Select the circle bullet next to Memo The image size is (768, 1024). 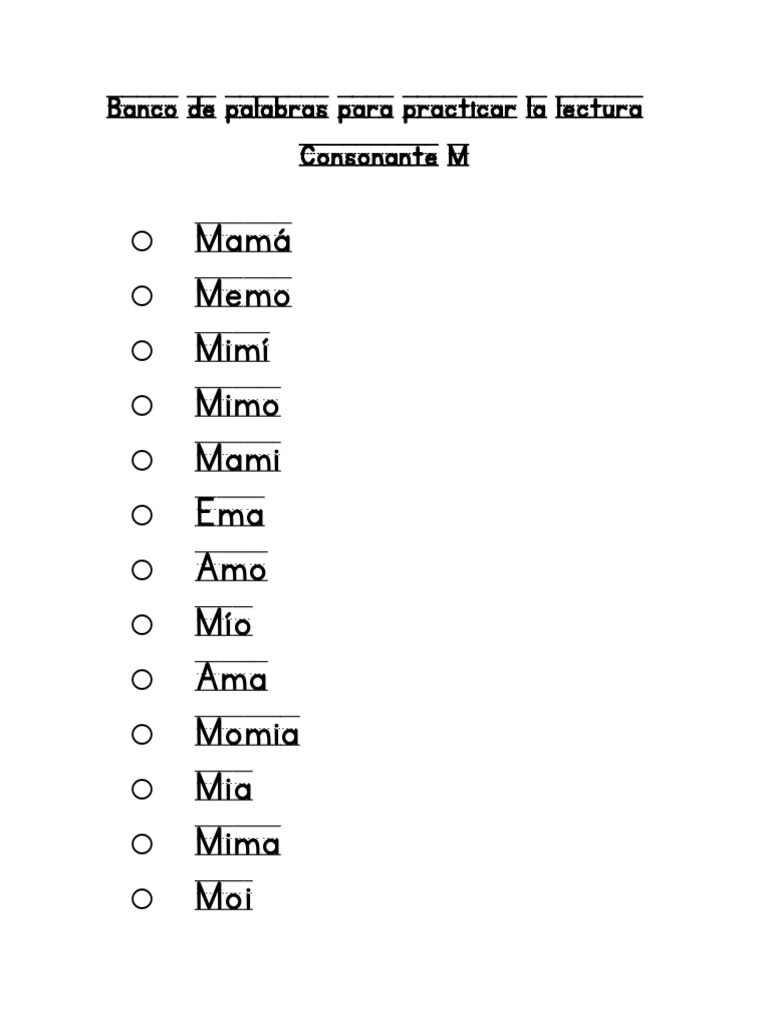[142, 296]
